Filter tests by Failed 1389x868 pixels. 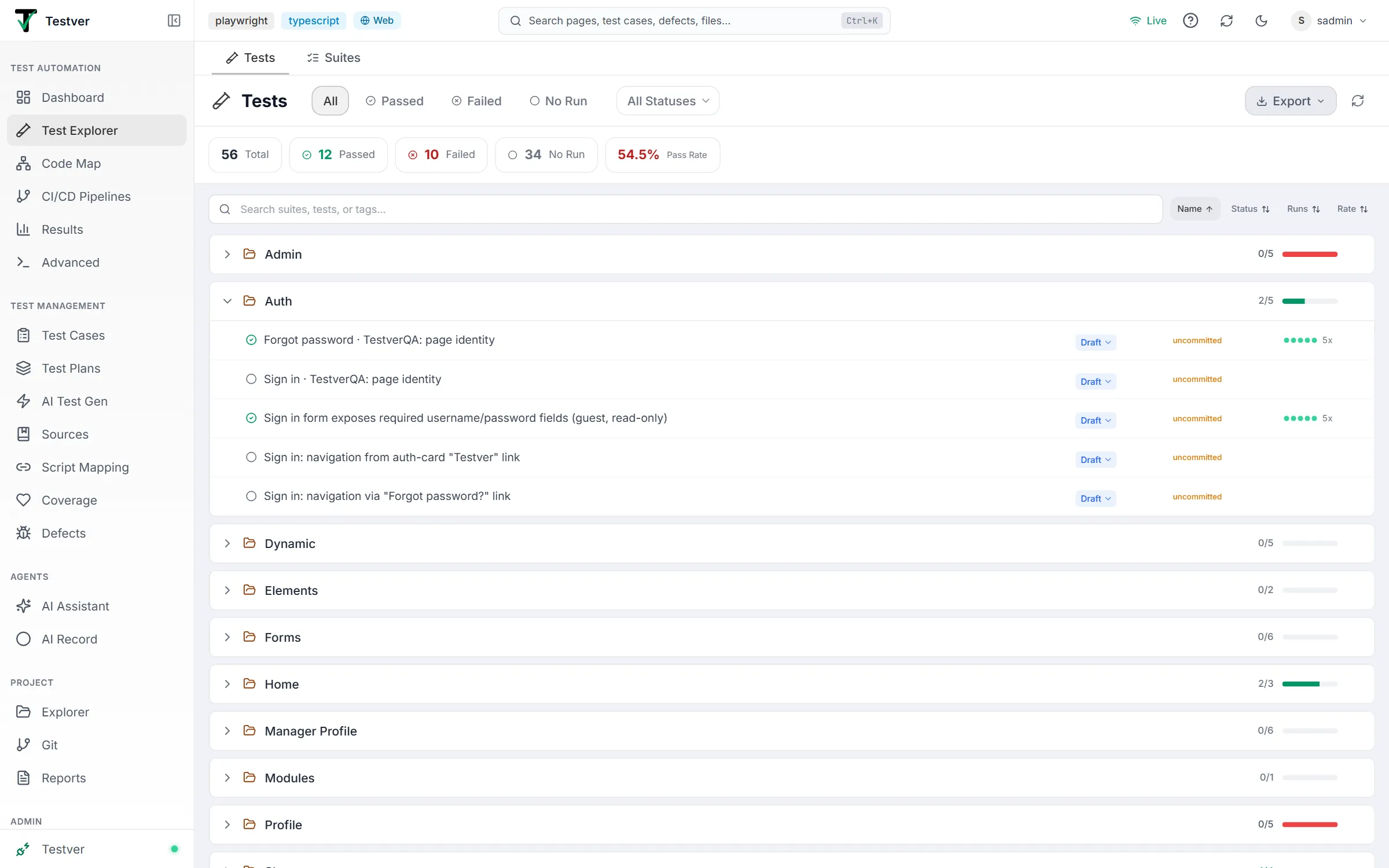click(476, 101)
